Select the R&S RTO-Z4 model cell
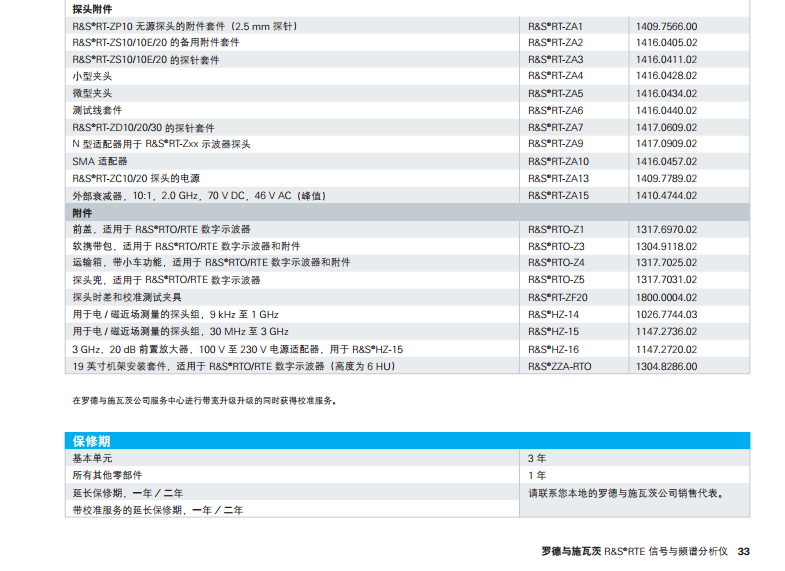 point(556,263)
